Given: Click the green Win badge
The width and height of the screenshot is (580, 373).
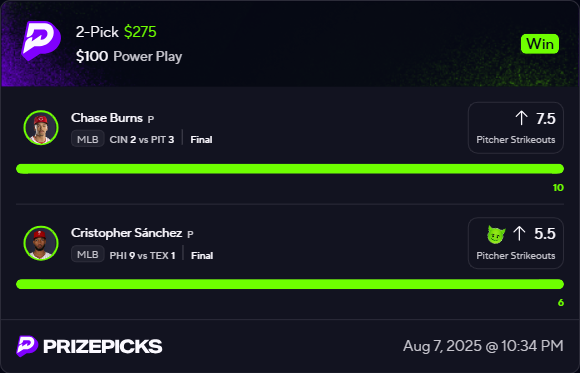Looking at the screenshot, I should pyautogui.click(x=540, y=44).
